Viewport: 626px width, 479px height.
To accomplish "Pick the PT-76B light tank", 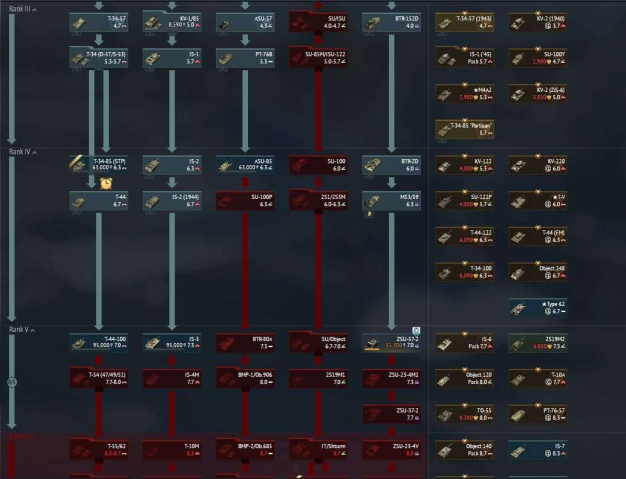I will click(245, 57).
